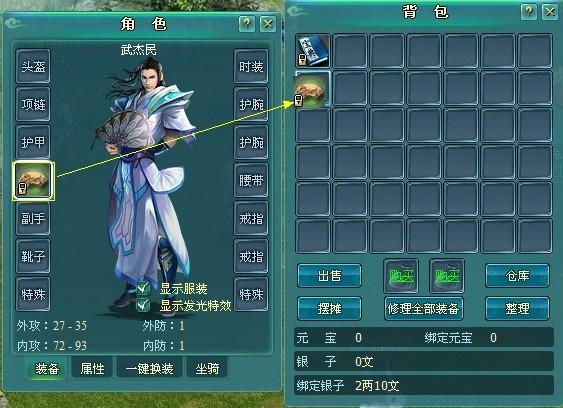Click the equipped fan in weapon slot

[x=33, y=181]
